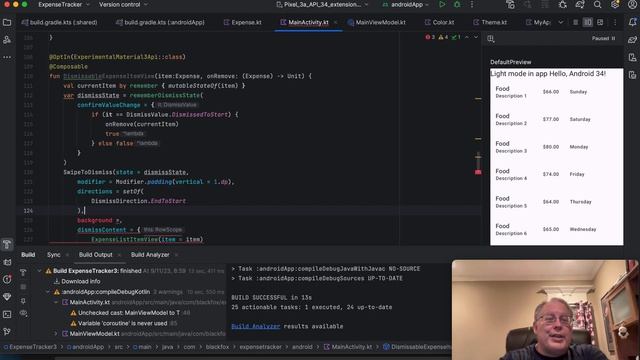Collapse the Build ExpenseTracker3 finished node
640x360 pixels.
click(x=40, y=271)
